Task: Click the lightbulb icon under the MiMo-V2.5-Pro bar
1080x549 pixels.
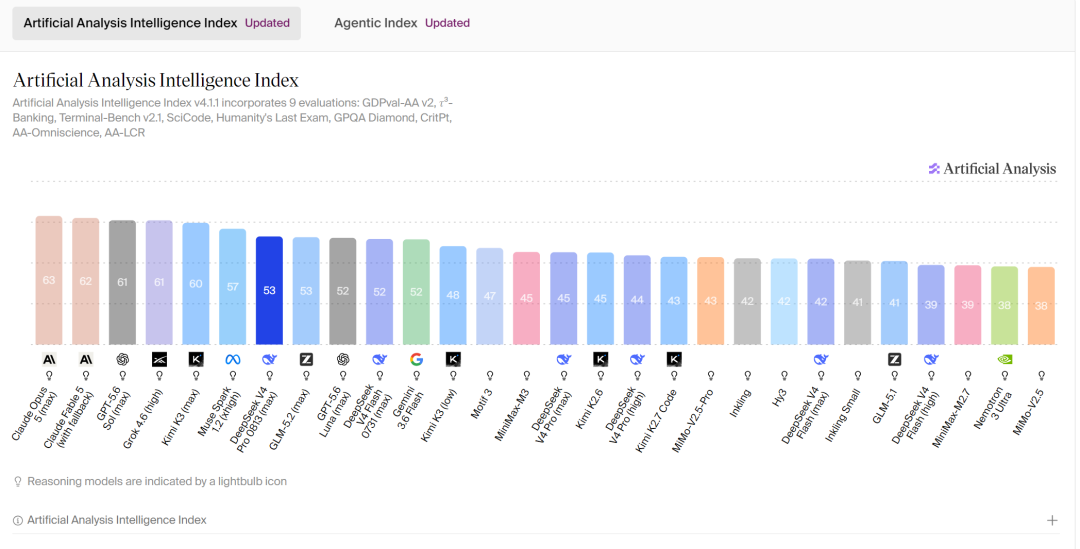Action: pyautogui.click(x=711, y=376)
